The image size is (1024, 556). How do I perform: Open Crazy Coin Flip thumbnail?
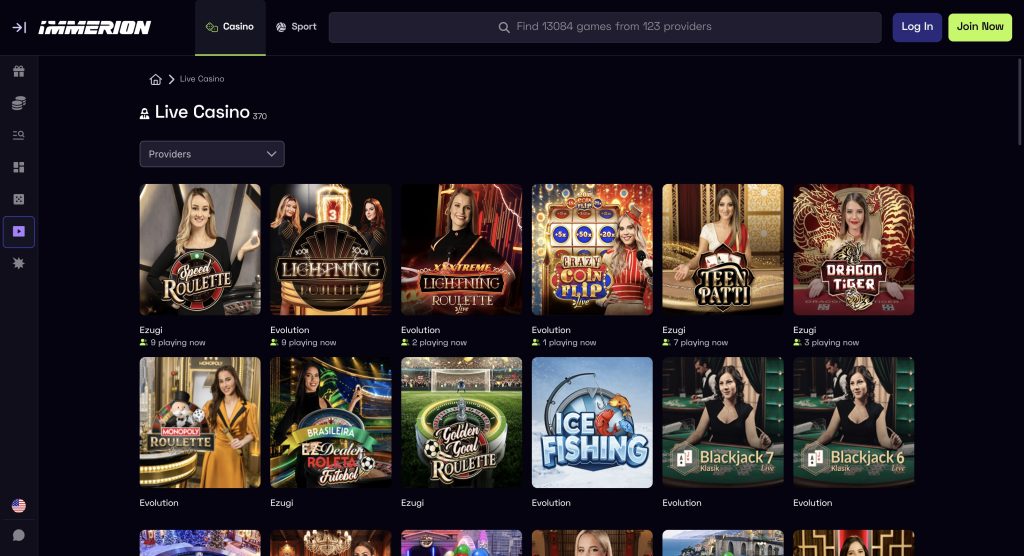pyautogui.click(x=592, y=250)
